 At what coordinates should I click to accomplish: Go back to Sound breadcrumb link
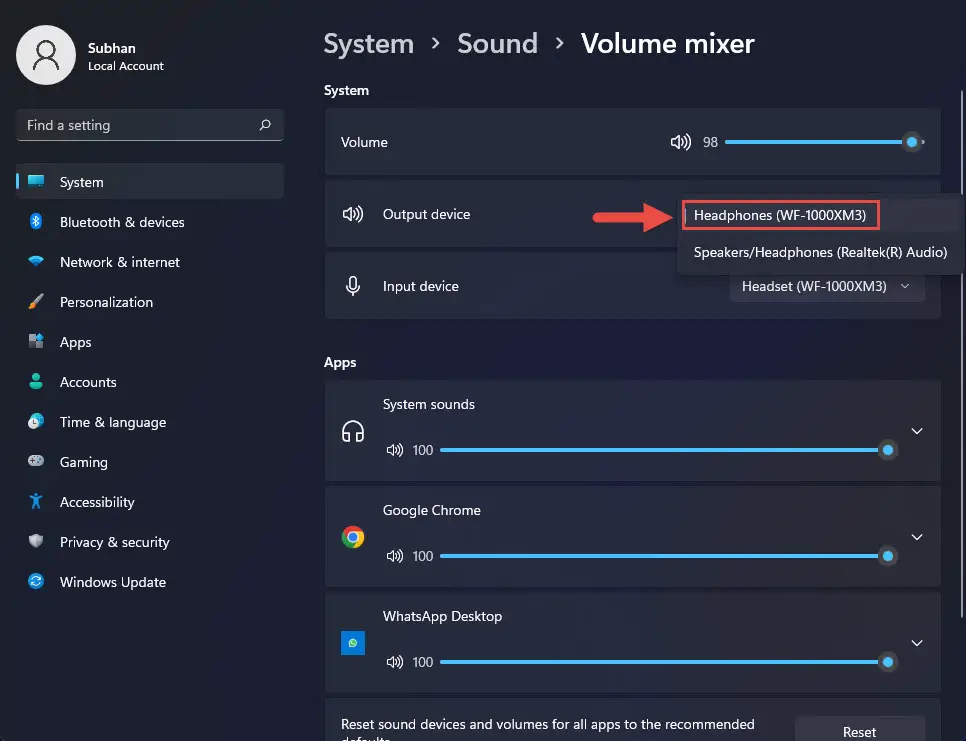(x=497, y=44)
